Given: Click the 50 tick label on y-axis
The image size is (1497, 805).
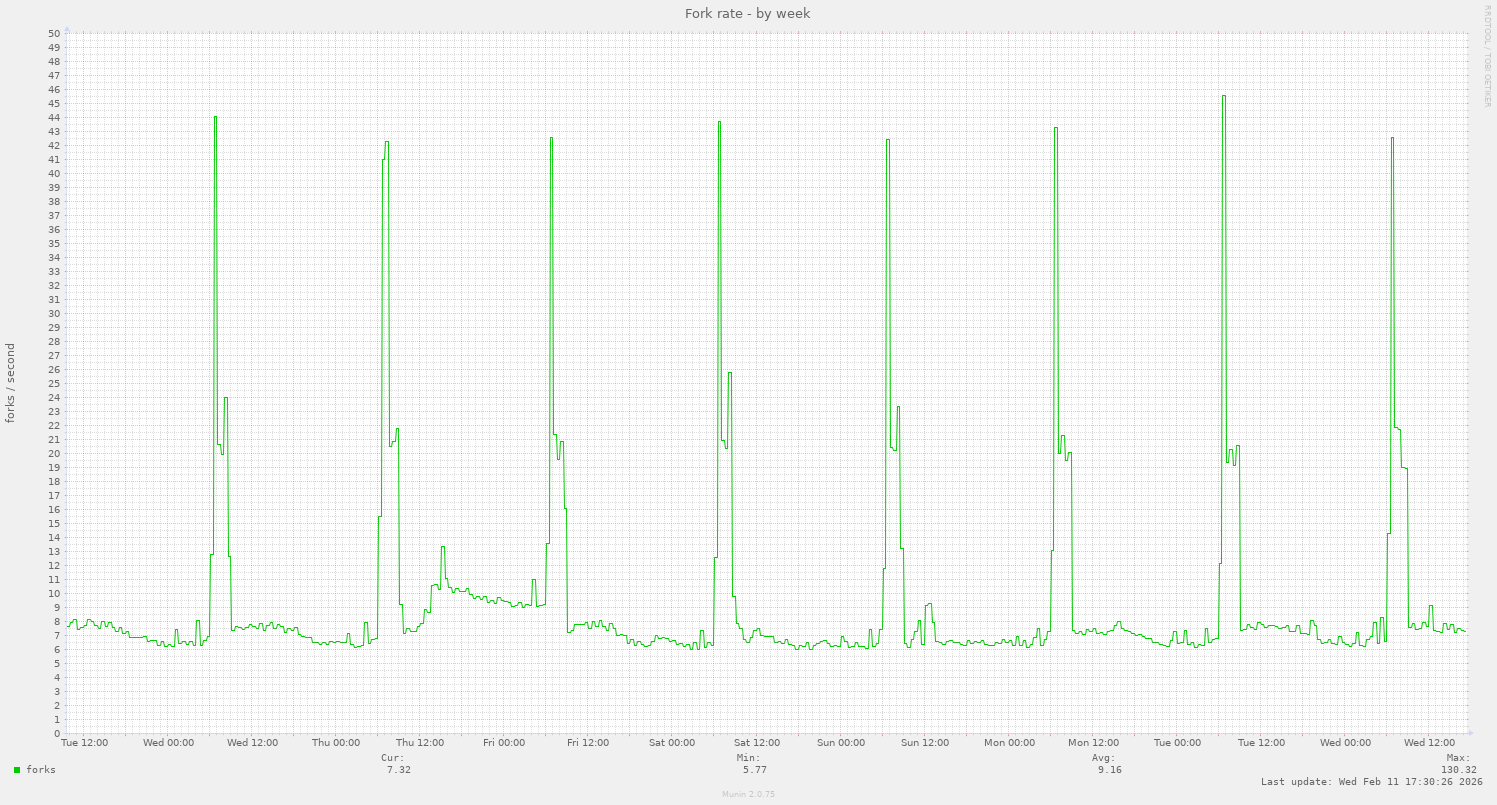Looking at the screenshot, I should click(54, 34).
